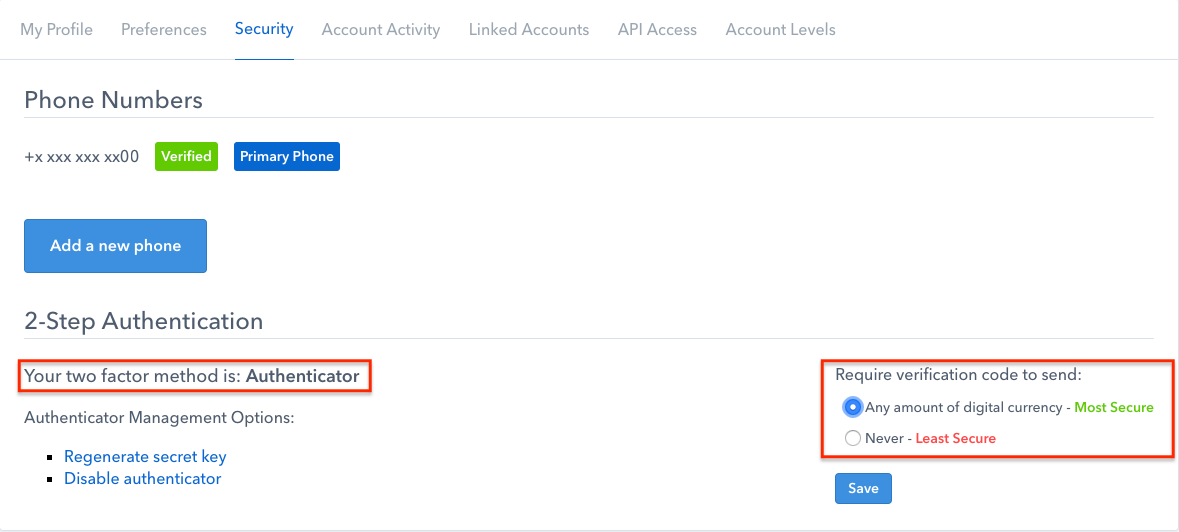
Task: Open the My Profile tab
Action: coord(56,29)
